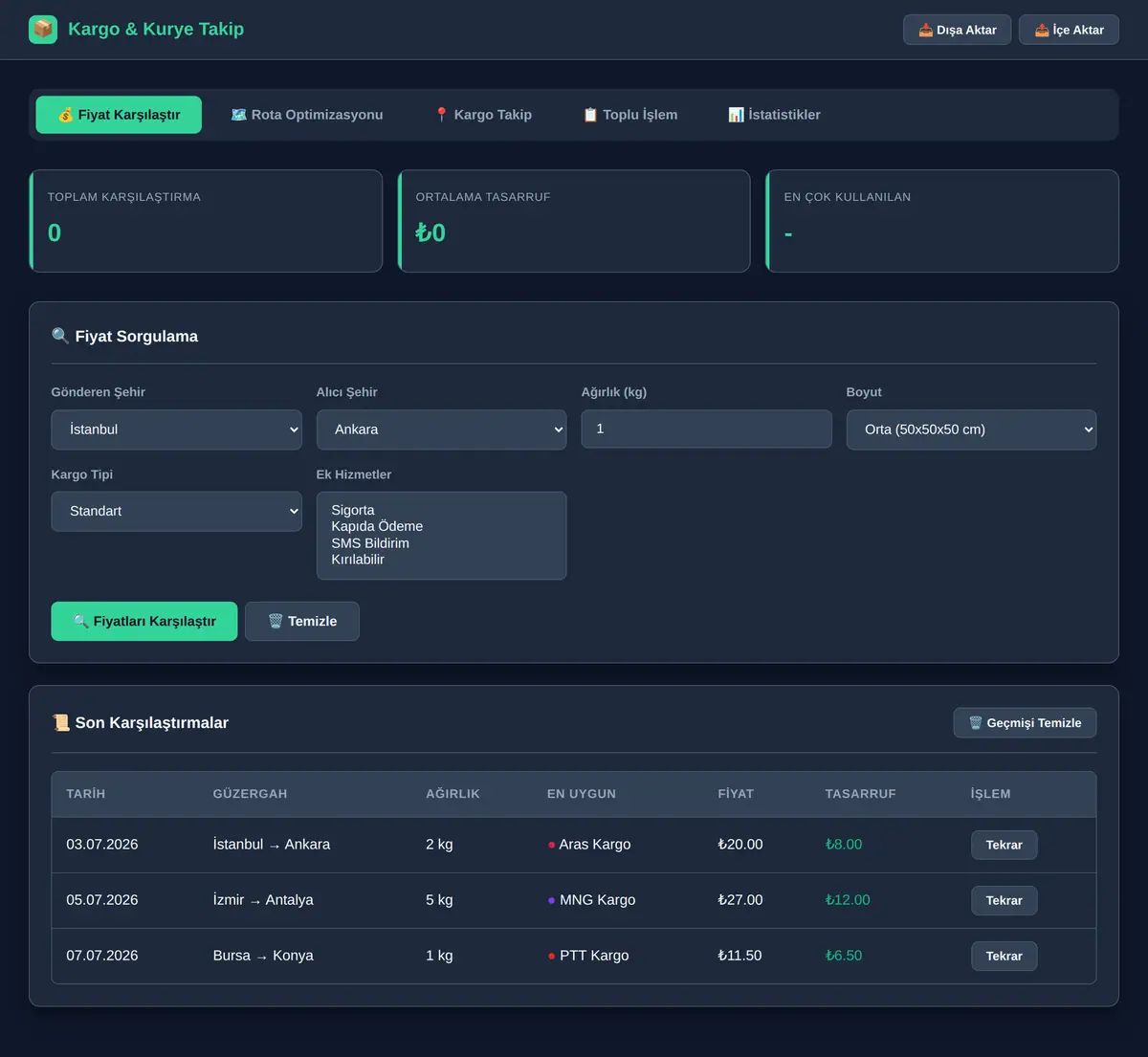
Task: Expand the Gönderen Şehir dropdown
Action: [x=177, y=429]
